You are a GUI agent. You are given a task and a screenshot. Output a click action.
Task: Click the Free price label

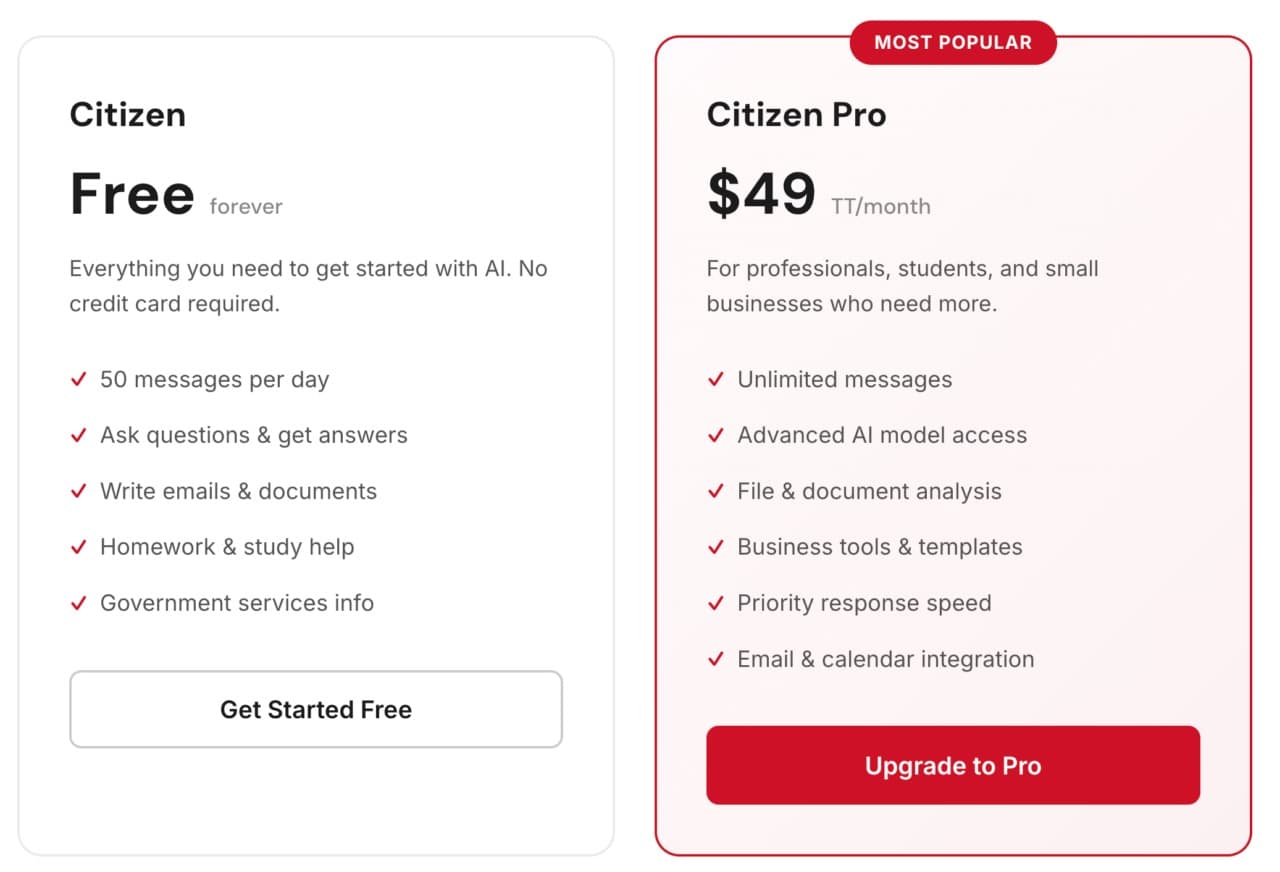point(132,194)
